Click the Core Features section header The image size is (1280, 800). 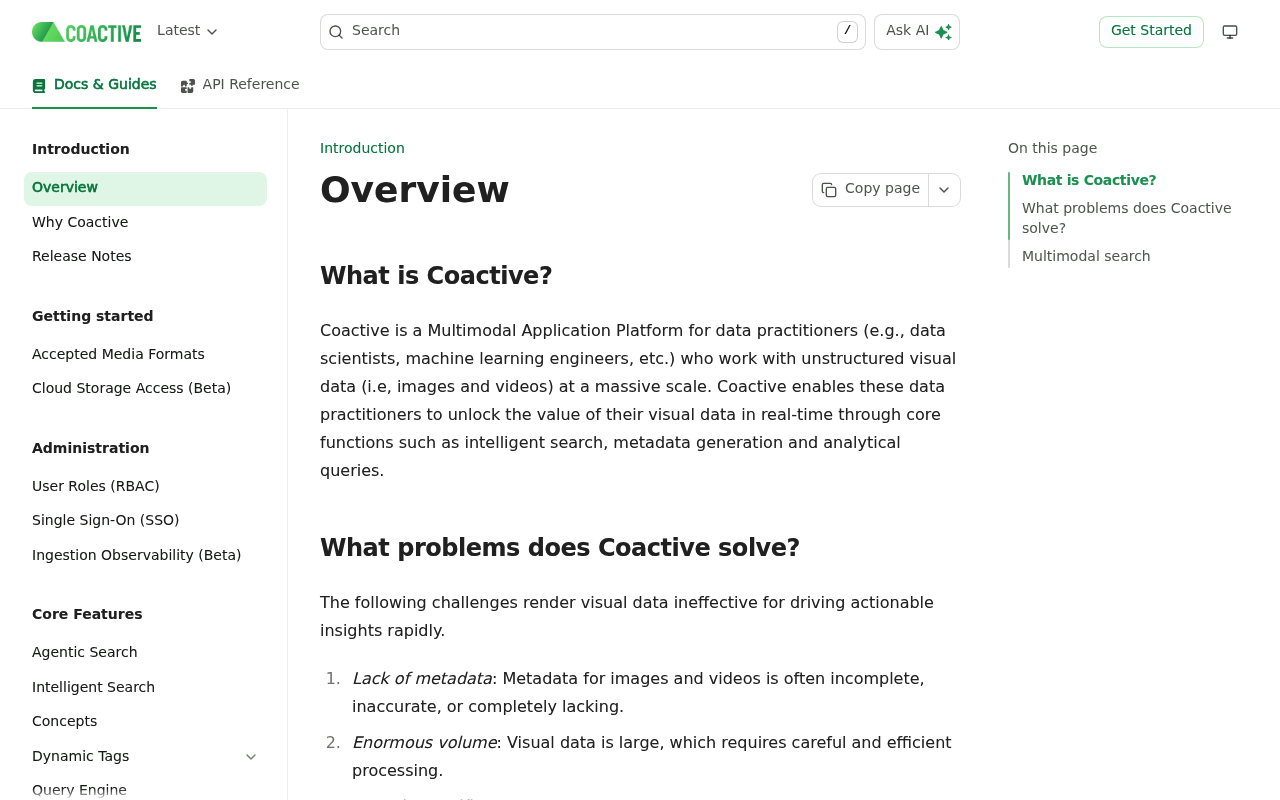click(x=87, y=615)
